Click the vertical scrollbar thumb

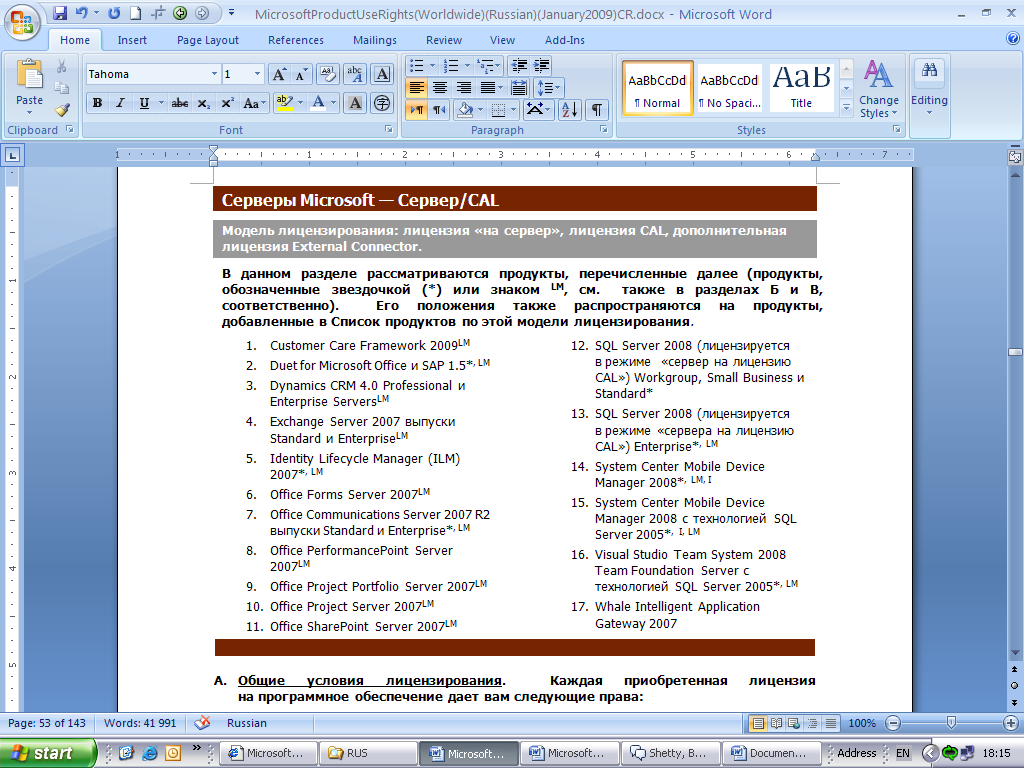[x=1015, y=352]
